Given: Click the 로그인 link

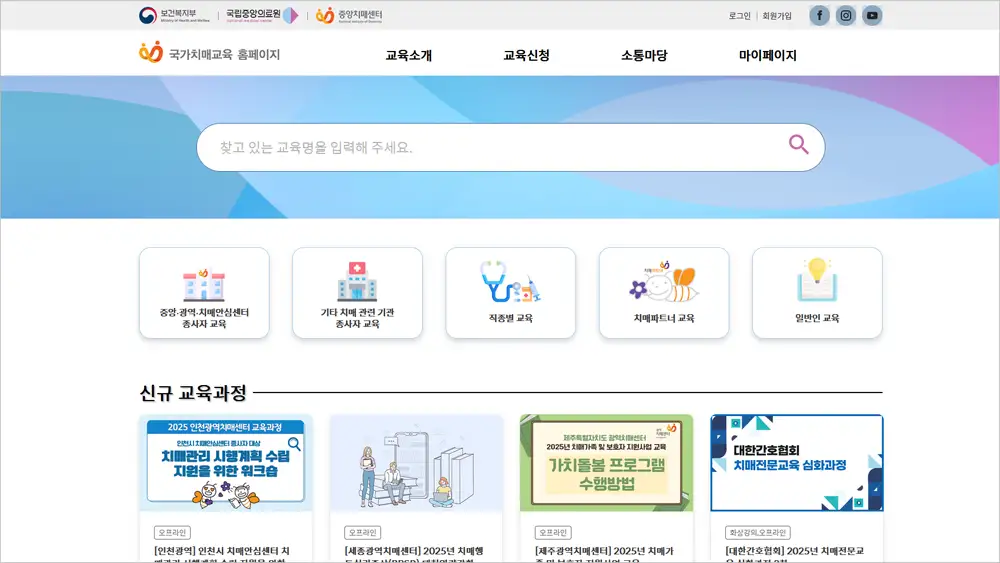Looking at the screenshot, I should tap(739, 16).
